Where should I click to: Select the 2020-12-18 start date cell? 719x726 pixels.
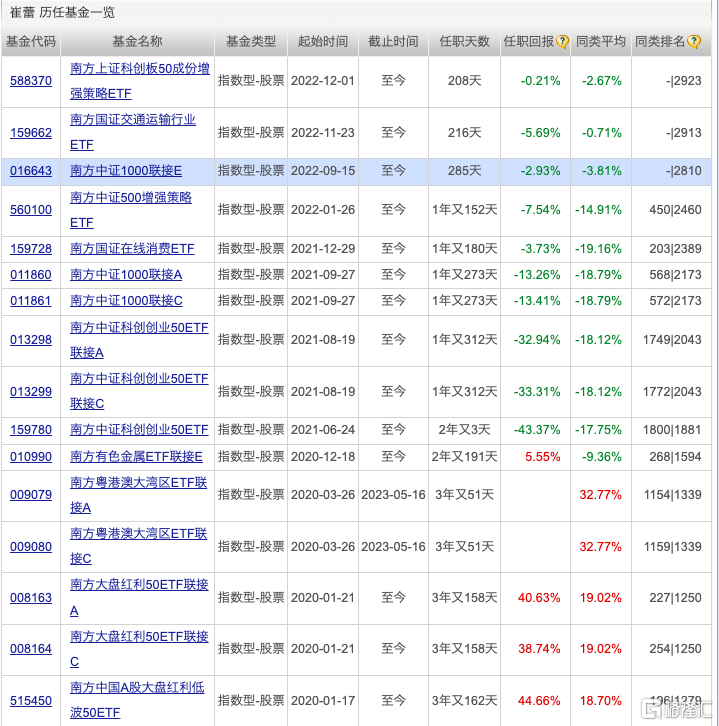point(323,457)
